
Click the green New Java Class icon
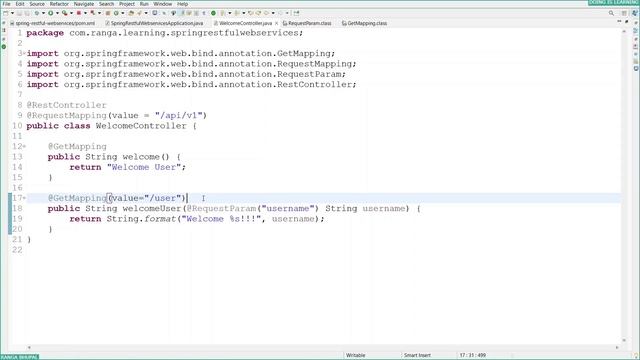click(116, 13)
